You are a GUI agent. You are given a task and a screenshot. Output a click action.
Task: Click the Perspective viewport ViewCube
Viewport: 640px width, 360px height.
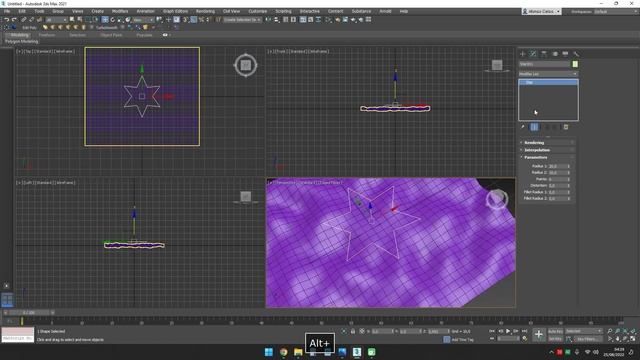pyautogui.click(x=497, y=199)
